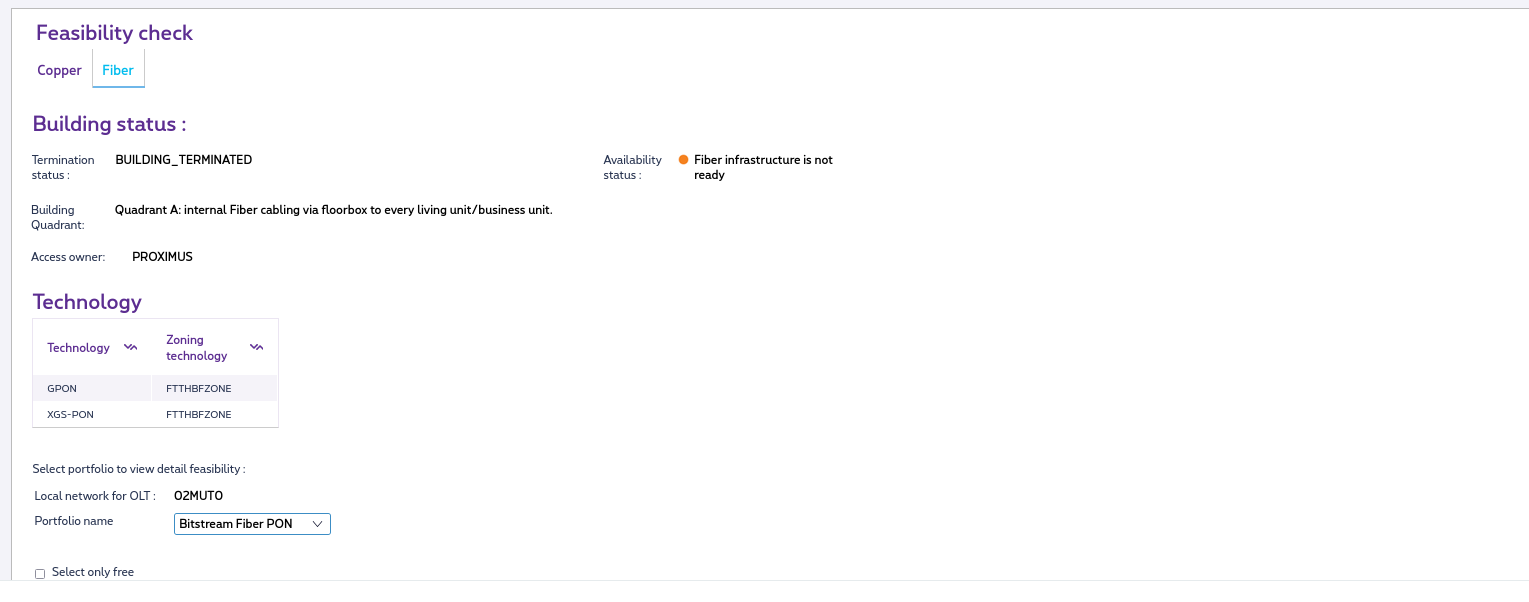Click the Local network for OLT label
The image size is (1529, 602).
(95, 495)
